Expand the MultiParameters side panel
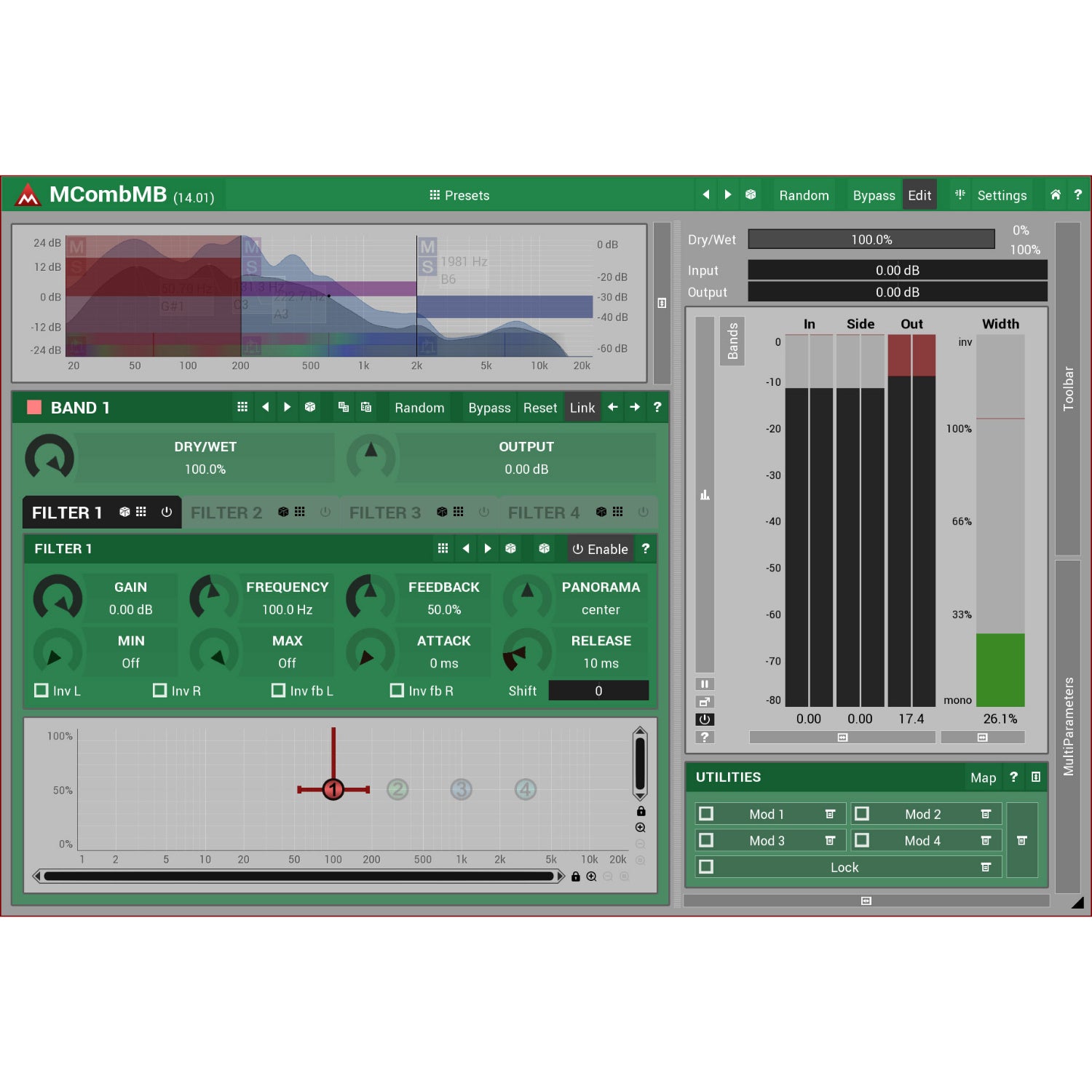 [1068, 727]
